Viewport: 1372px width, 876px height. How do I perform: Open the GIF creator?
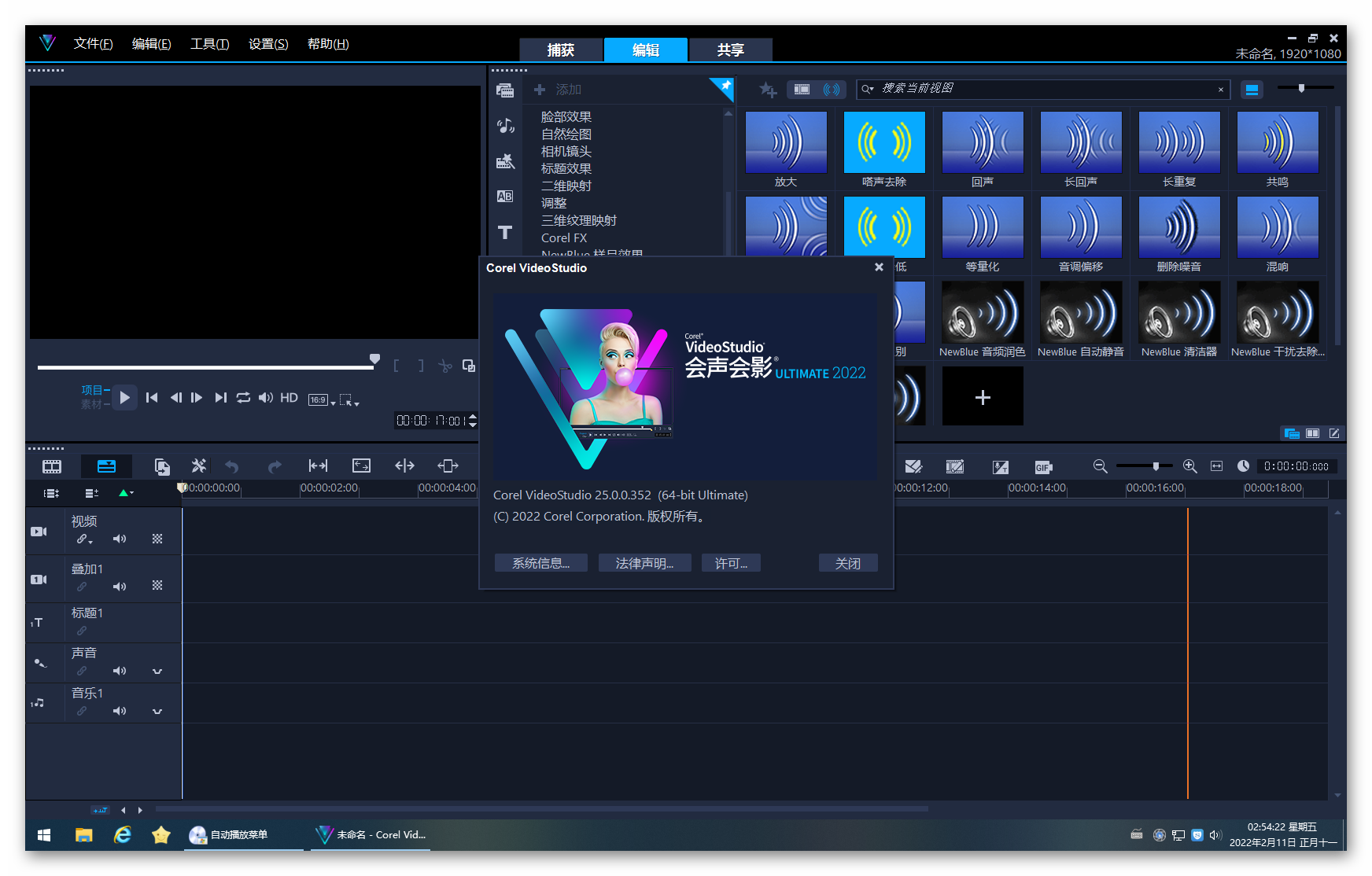(x=1043, y=467)
